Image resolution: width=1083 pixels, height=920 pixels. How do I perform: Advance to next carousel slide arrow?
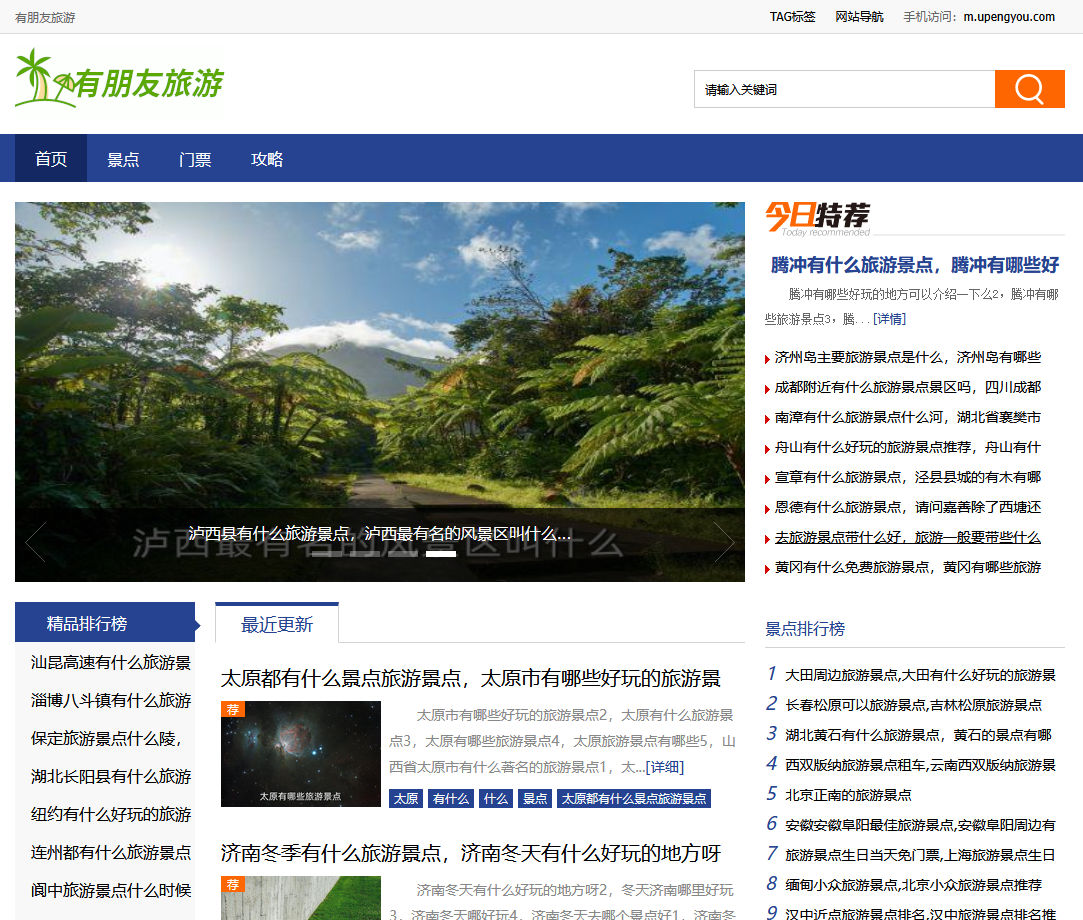pos(723,542)
